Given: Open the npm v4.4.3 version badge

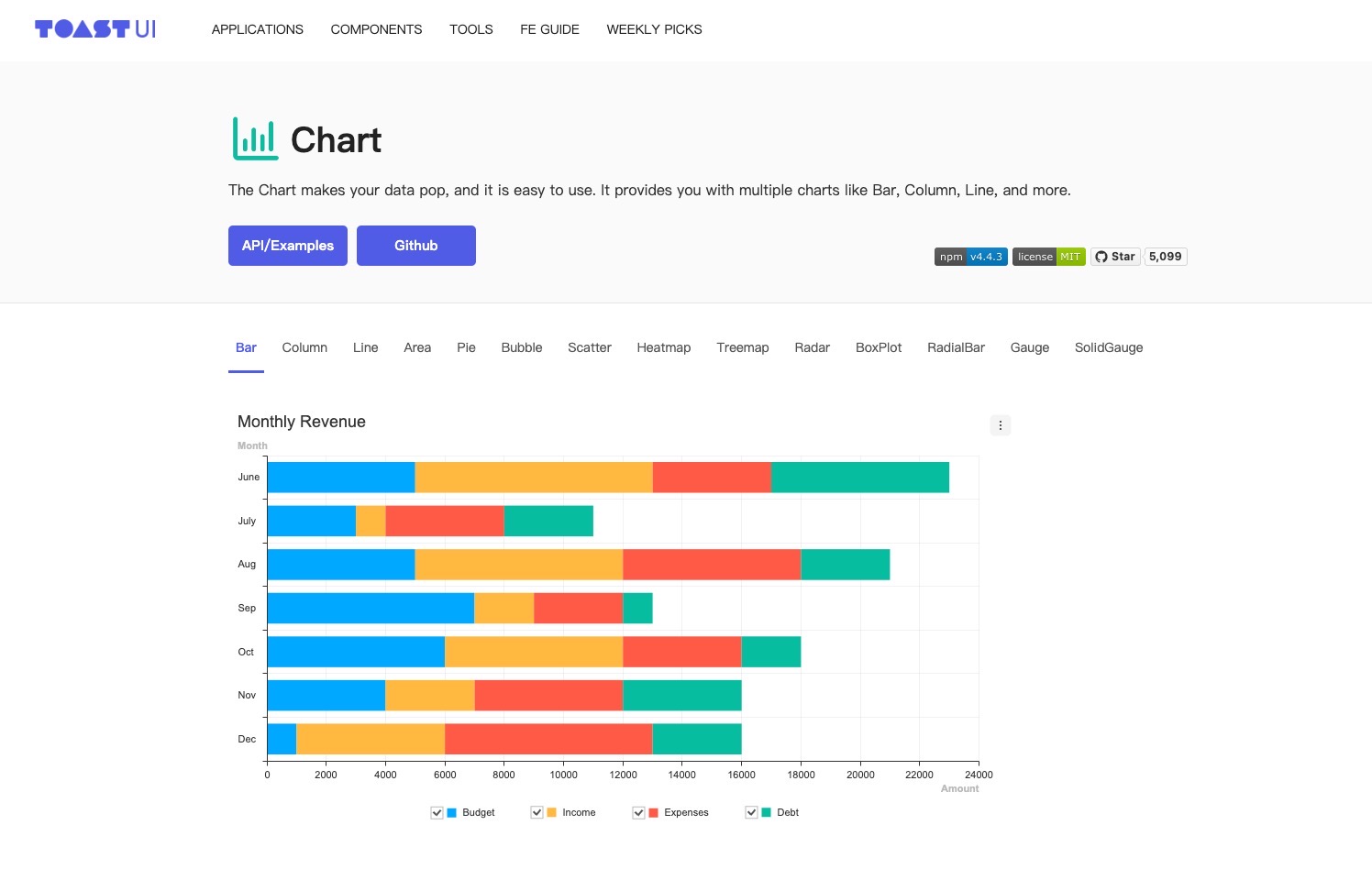Looking at the screenshot, I should pos(971,257).
